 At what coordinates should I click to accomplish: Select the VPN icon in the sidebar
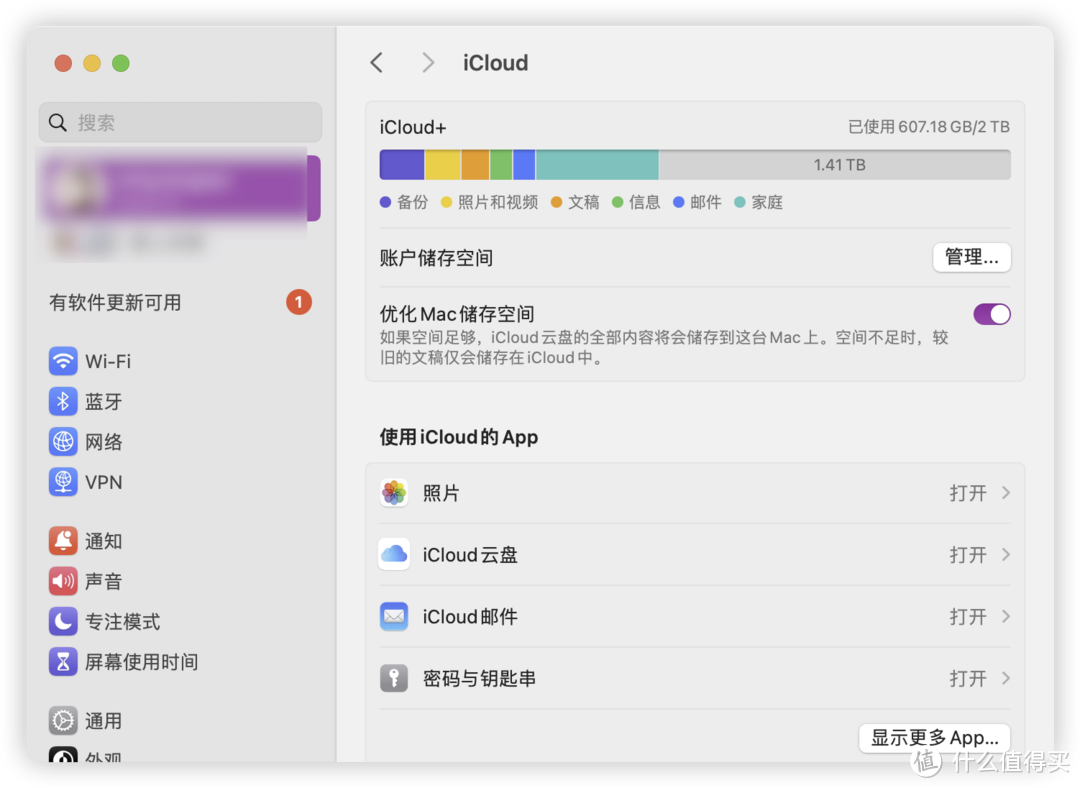tap(63, 482)
